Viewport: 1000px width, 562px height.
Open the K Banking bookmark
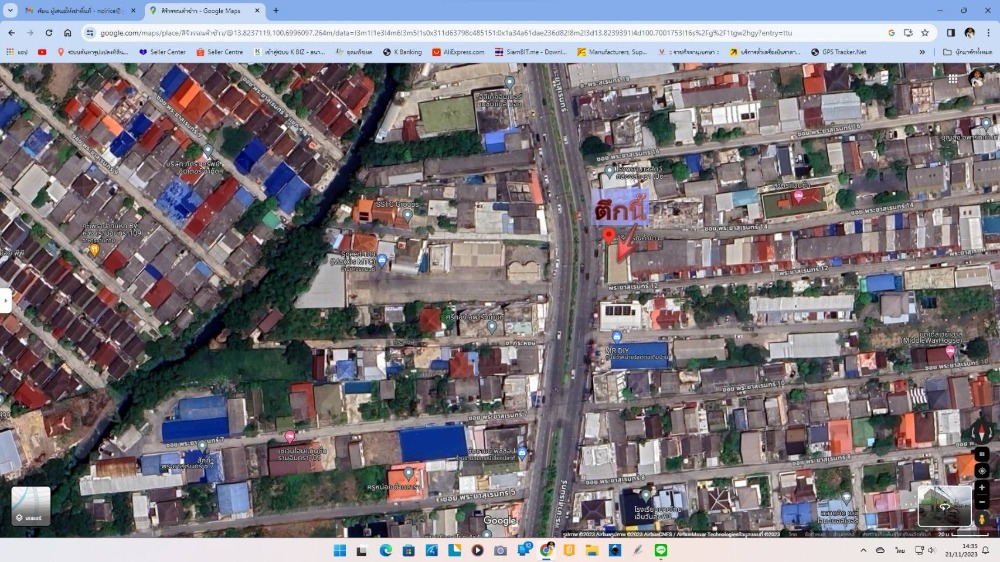tap(402, 52)
